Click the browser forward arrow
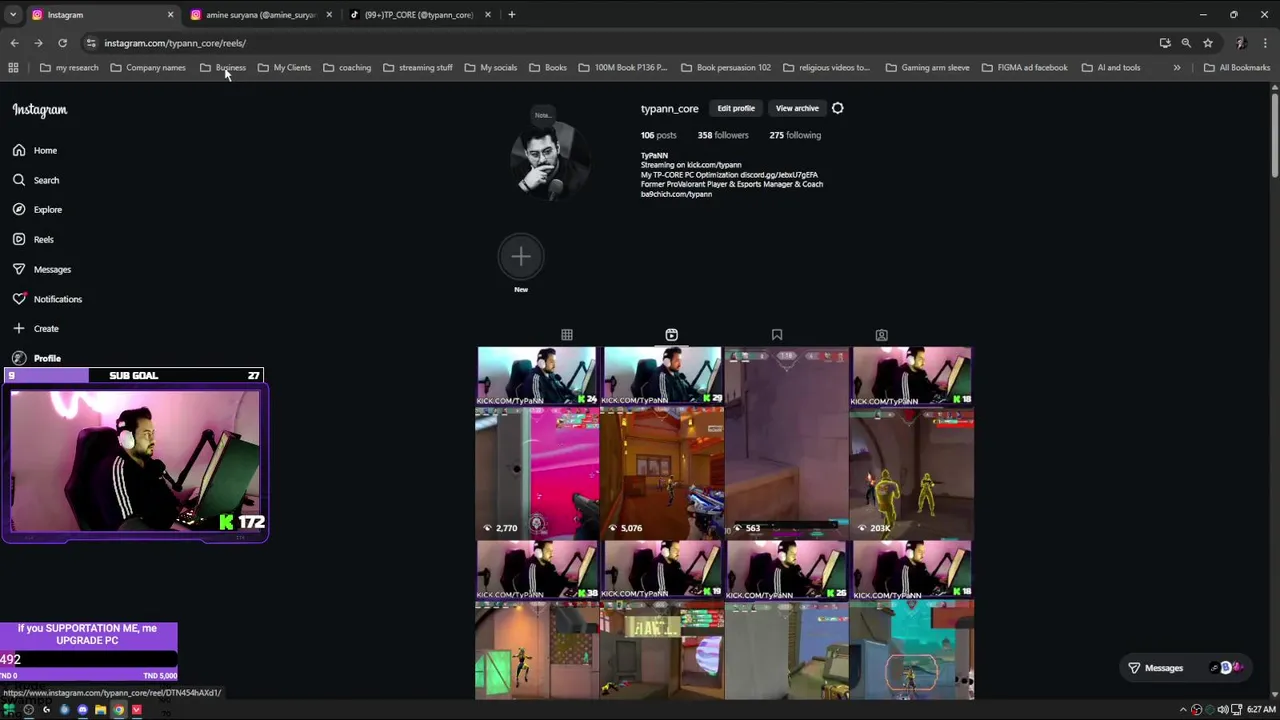The height and width of the screenshot is (720, 1280). click(x=38, y=43)
